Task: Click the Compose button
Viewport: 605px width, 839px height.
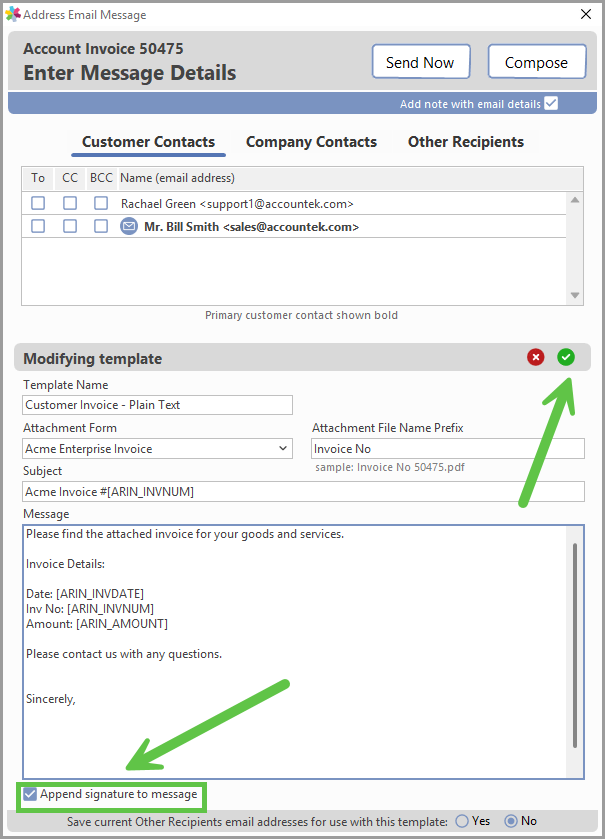Action: click(x=537, y=62)
